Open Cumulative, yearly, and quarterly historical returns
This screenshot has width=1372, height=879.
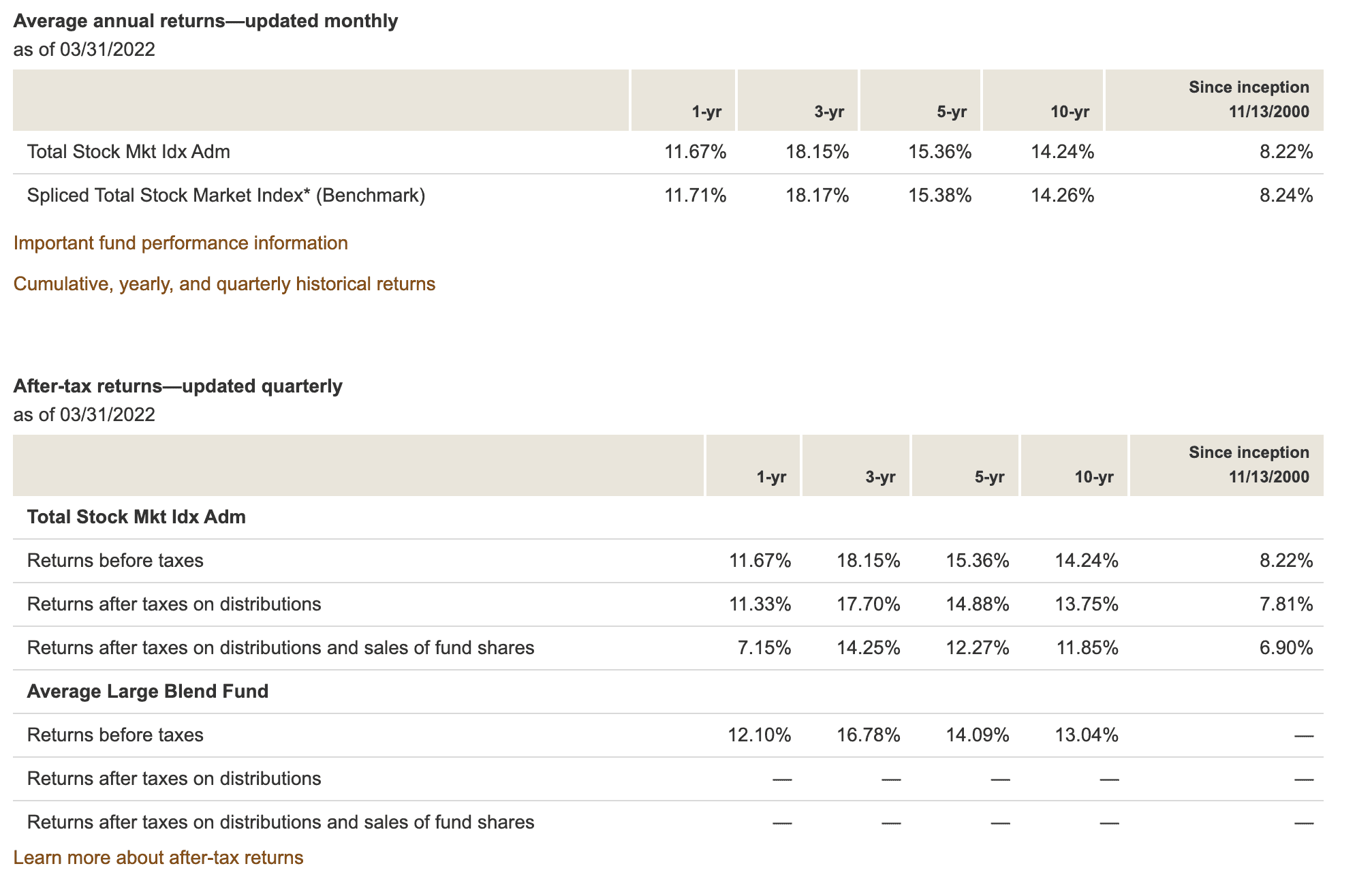coord(225,284)
